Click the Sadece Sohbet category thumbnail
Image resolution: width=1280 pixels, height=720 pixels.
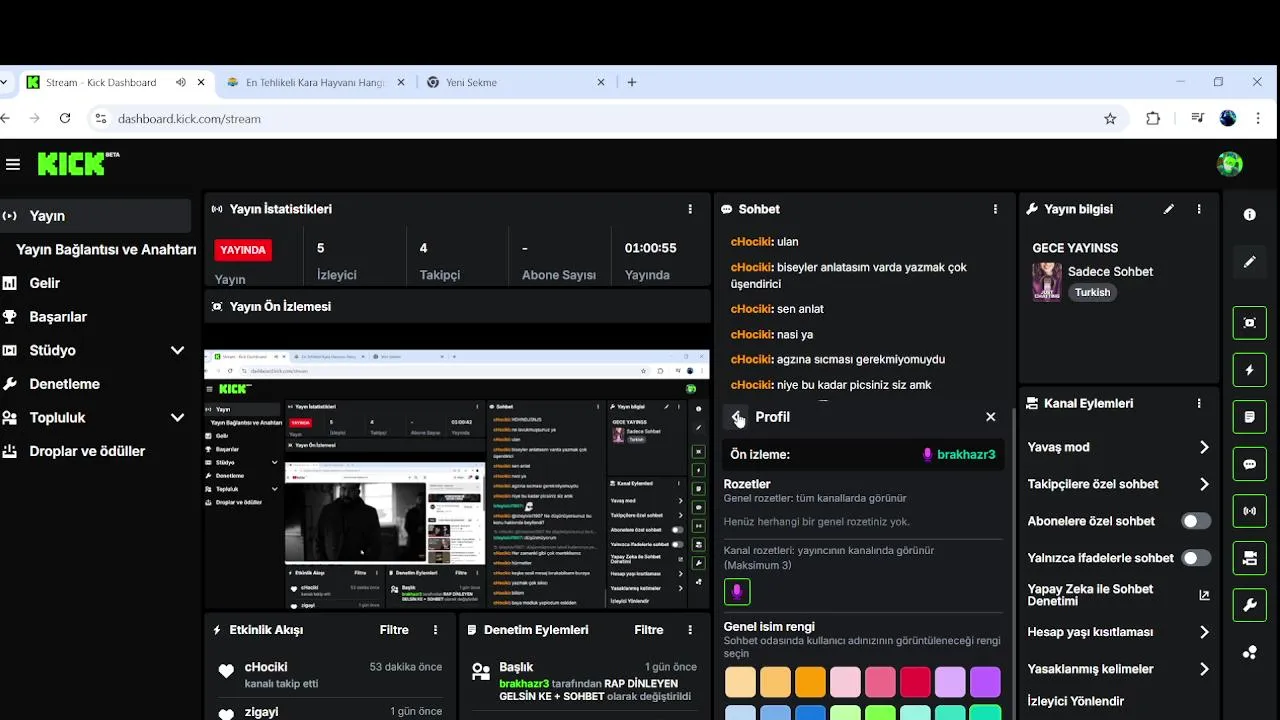point(1047,281)
